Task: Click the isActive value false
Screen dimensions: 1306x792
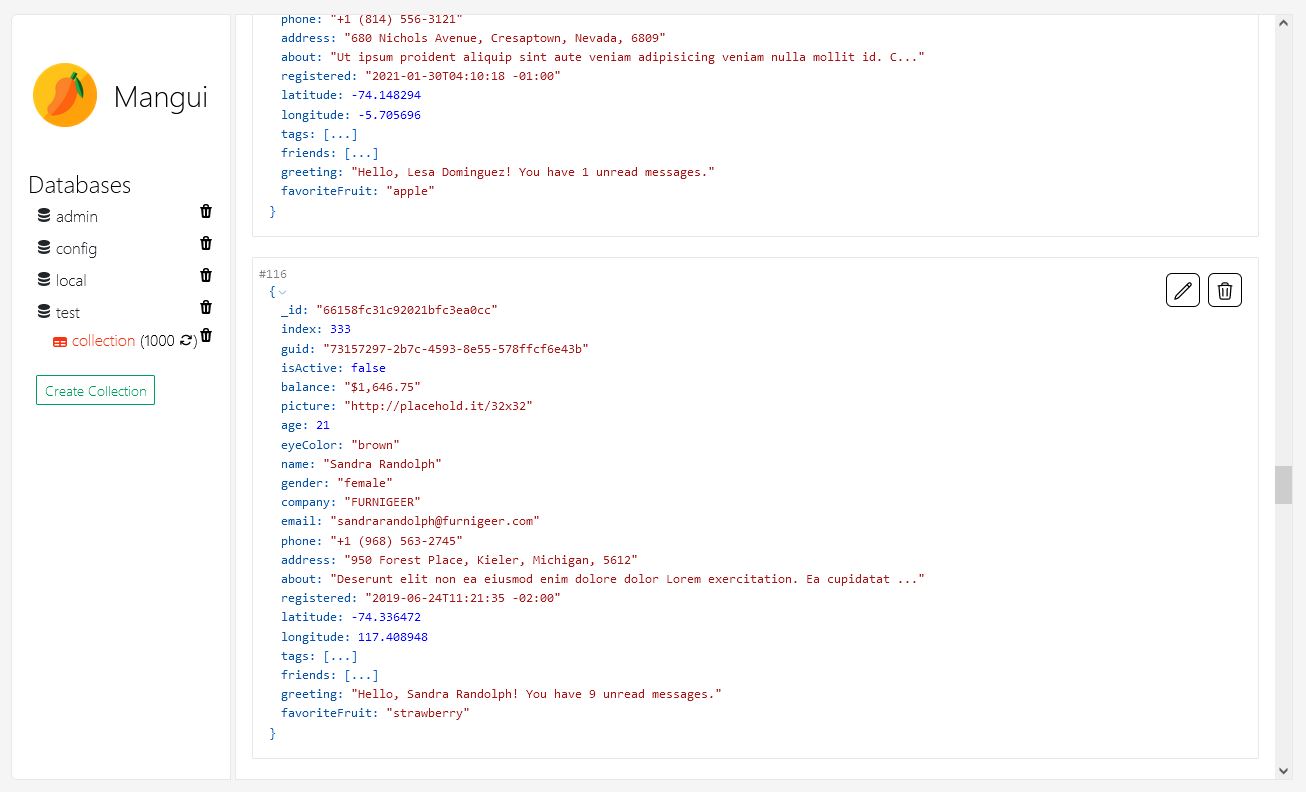Action: click(368, 367)
